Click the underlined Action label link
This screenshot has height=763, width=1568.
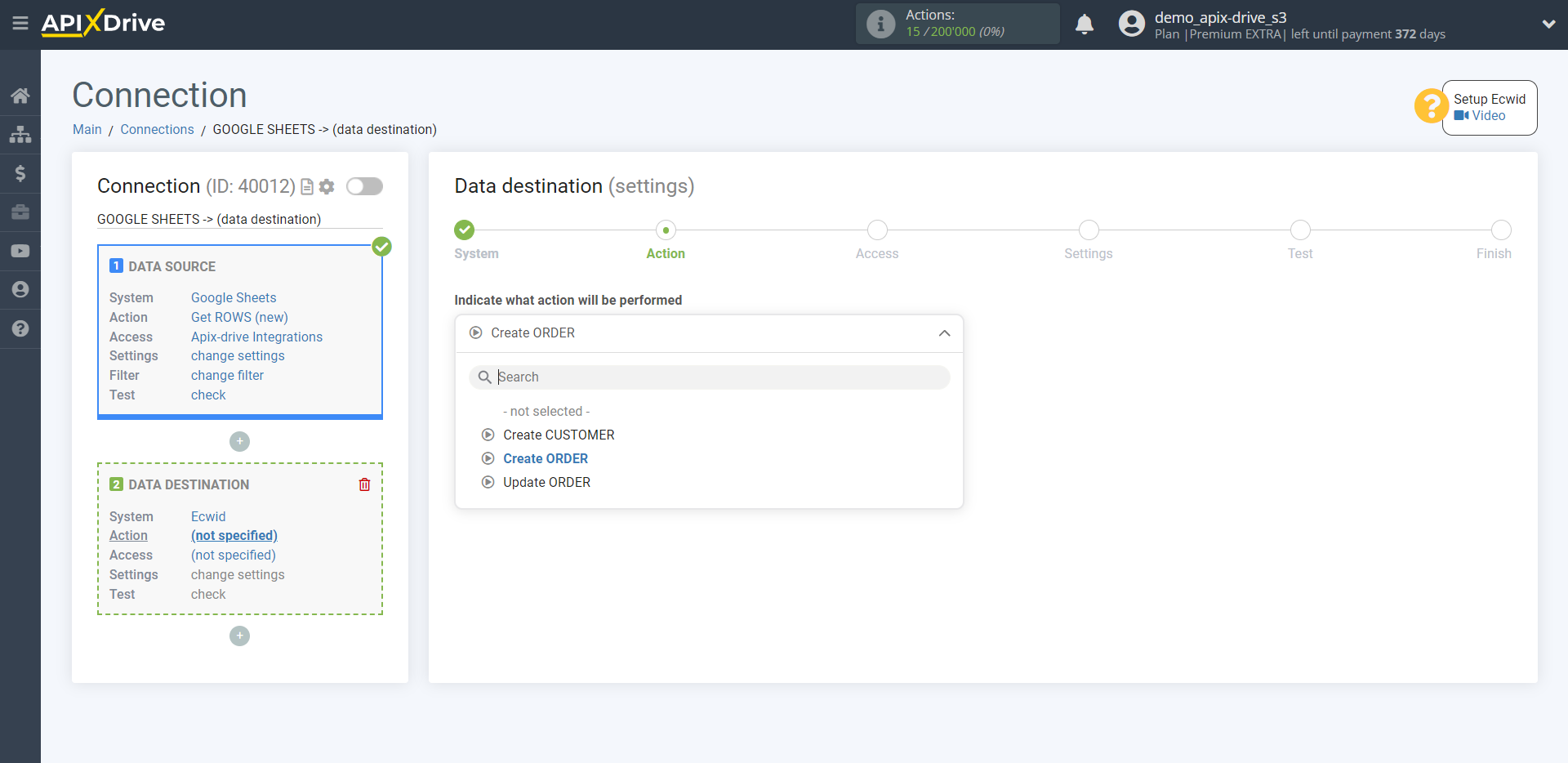[128, 535]
